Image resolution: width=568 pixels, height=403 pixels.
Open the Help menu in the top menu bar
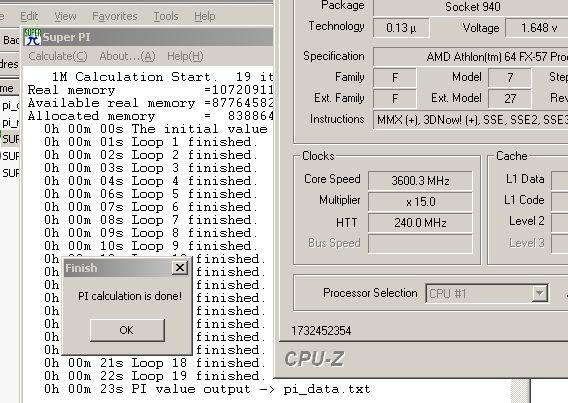click(205, 16)
